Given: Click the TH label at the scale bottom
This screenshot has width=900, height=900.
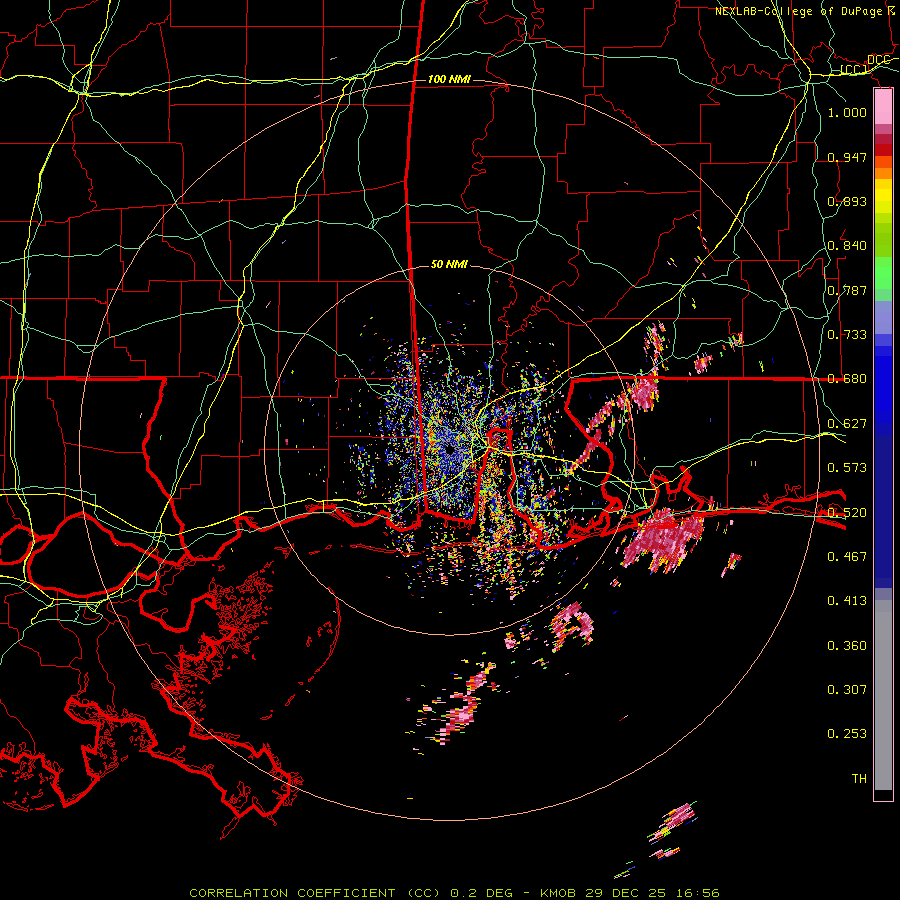Looking at the screenshot, I should pos(859,778).
